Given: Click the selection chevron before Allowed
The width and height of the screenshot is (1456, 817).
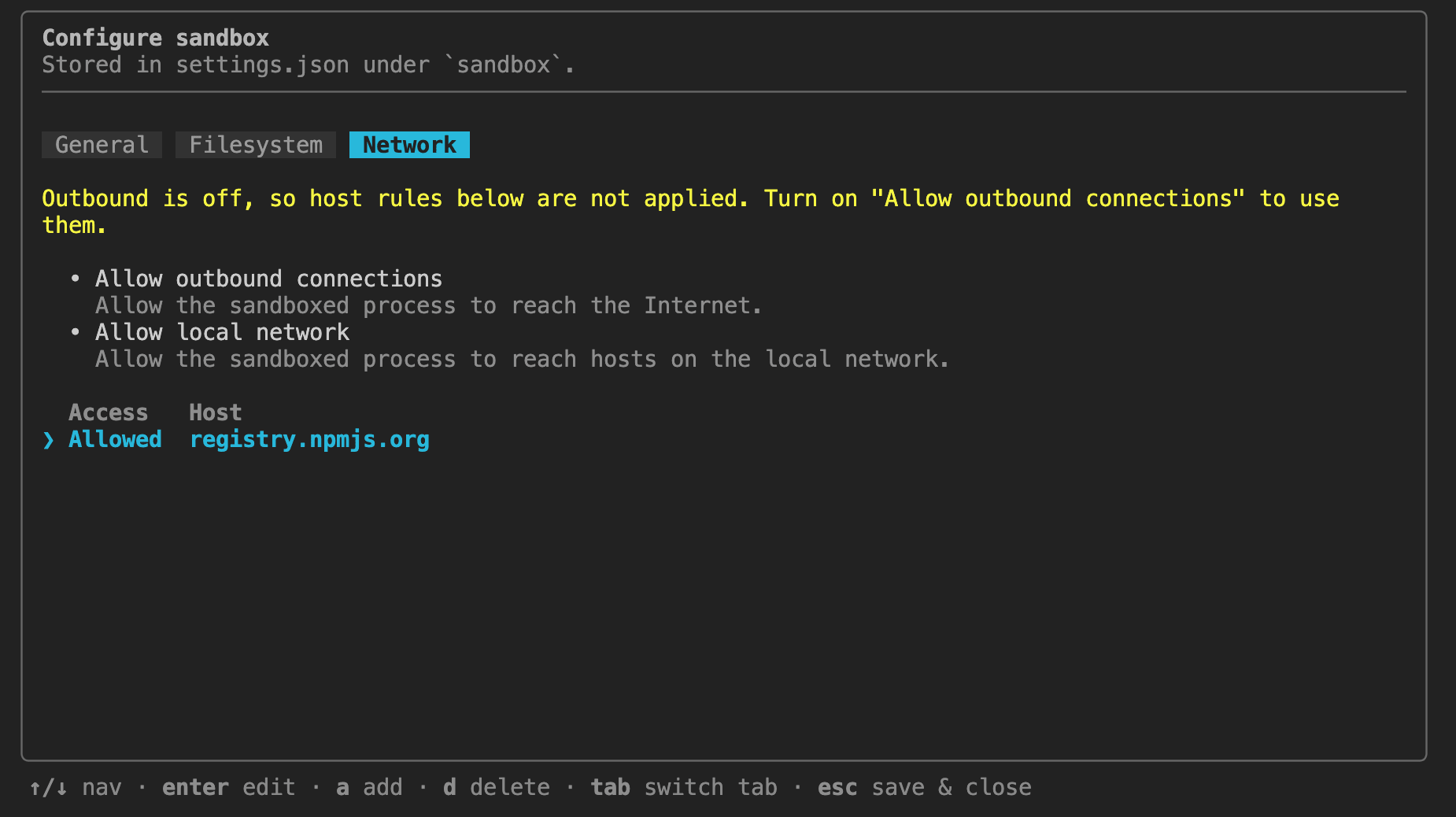Looking at the screenshot, I should tap(49, 440).
